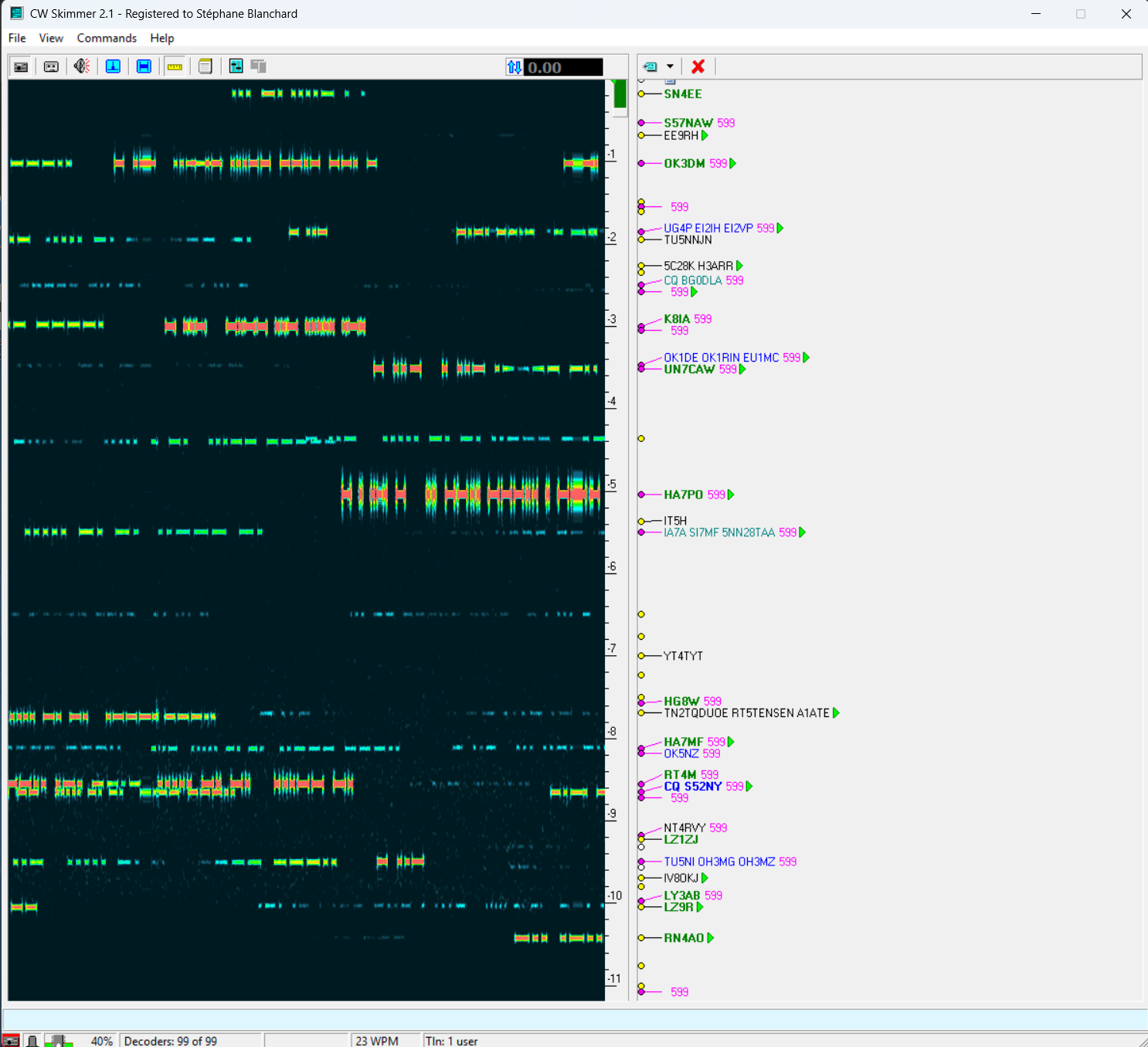
Task: Open the View menu
Action: coord(51,38)
